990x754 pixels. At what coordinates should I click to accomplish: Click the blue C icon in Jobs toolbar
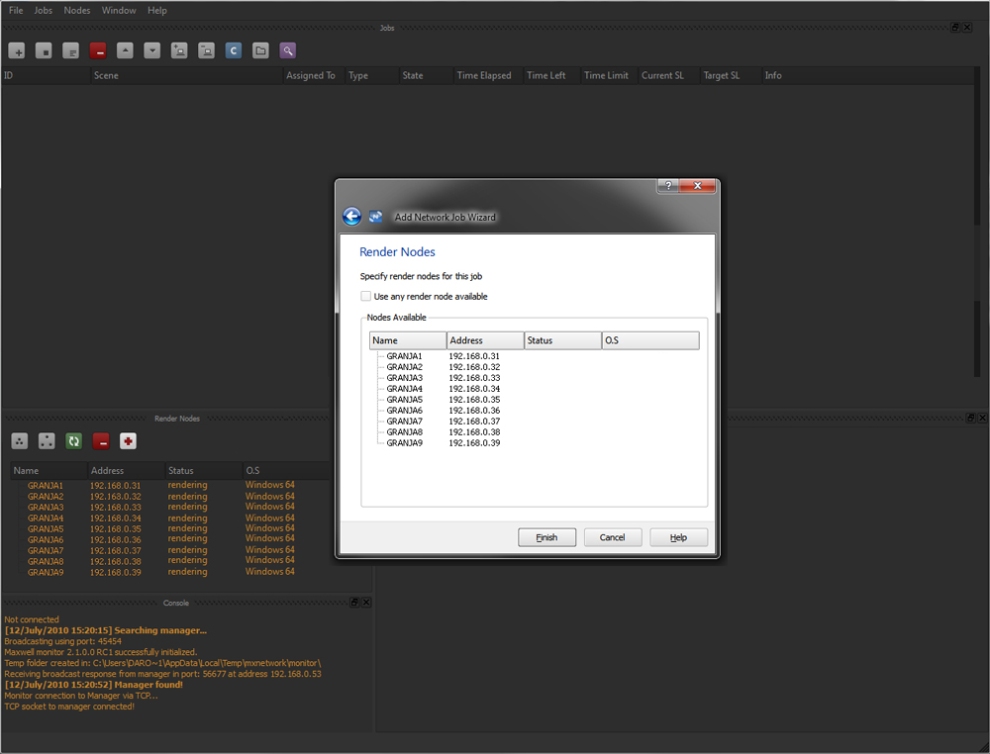tap(233, 51)
